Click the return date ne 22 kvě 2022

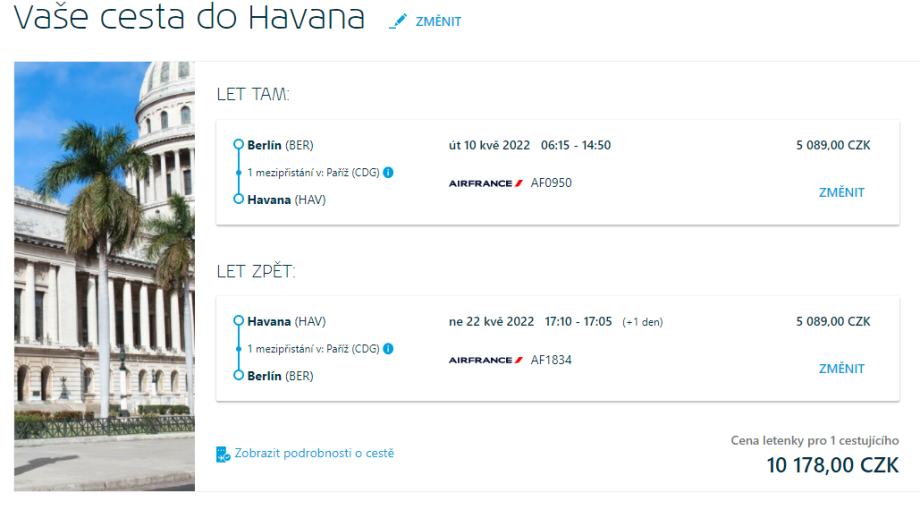(x=491, y=322)
